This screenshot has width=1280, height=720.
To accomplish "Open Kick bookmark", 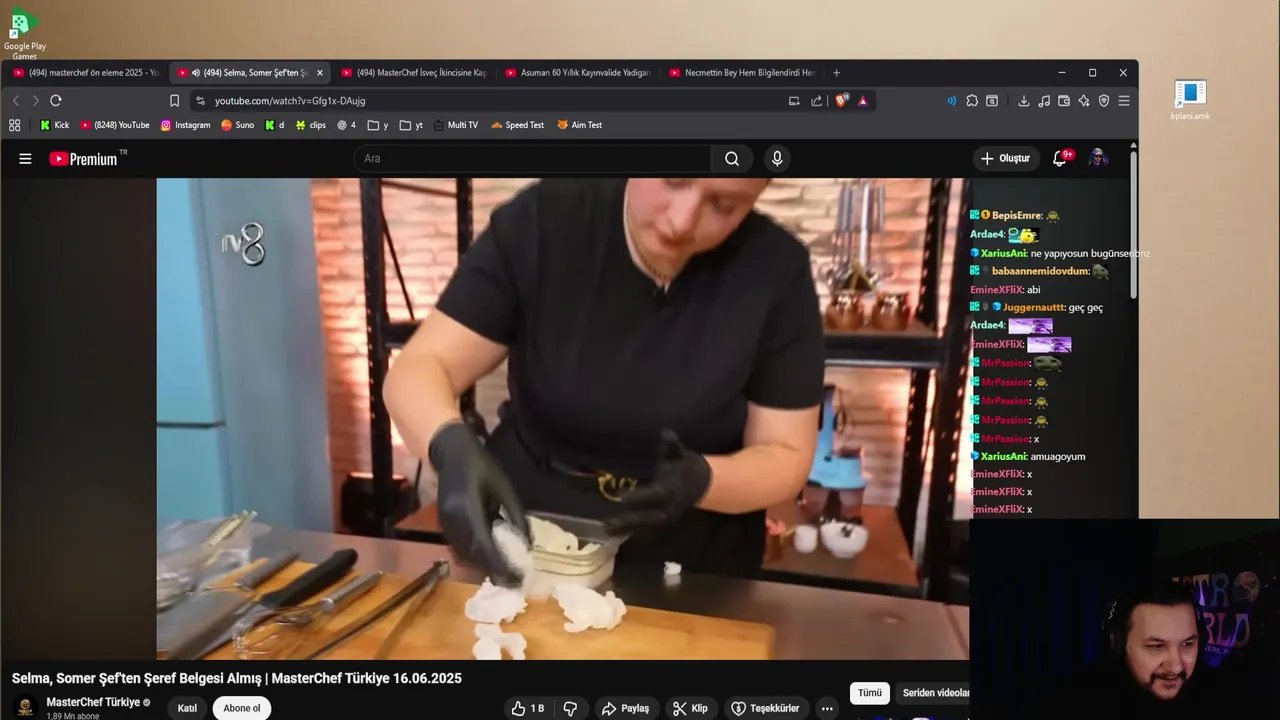I will pyautogui.click(x=54, y=125).
